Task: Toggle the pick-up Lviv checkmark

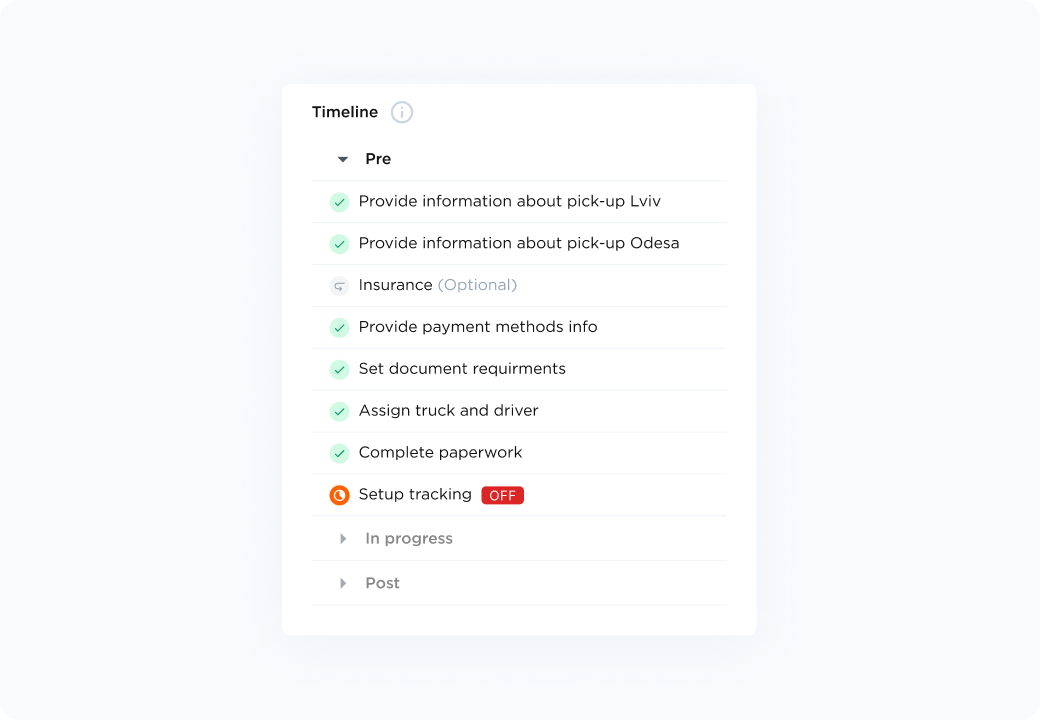Action: click(339, 202)
